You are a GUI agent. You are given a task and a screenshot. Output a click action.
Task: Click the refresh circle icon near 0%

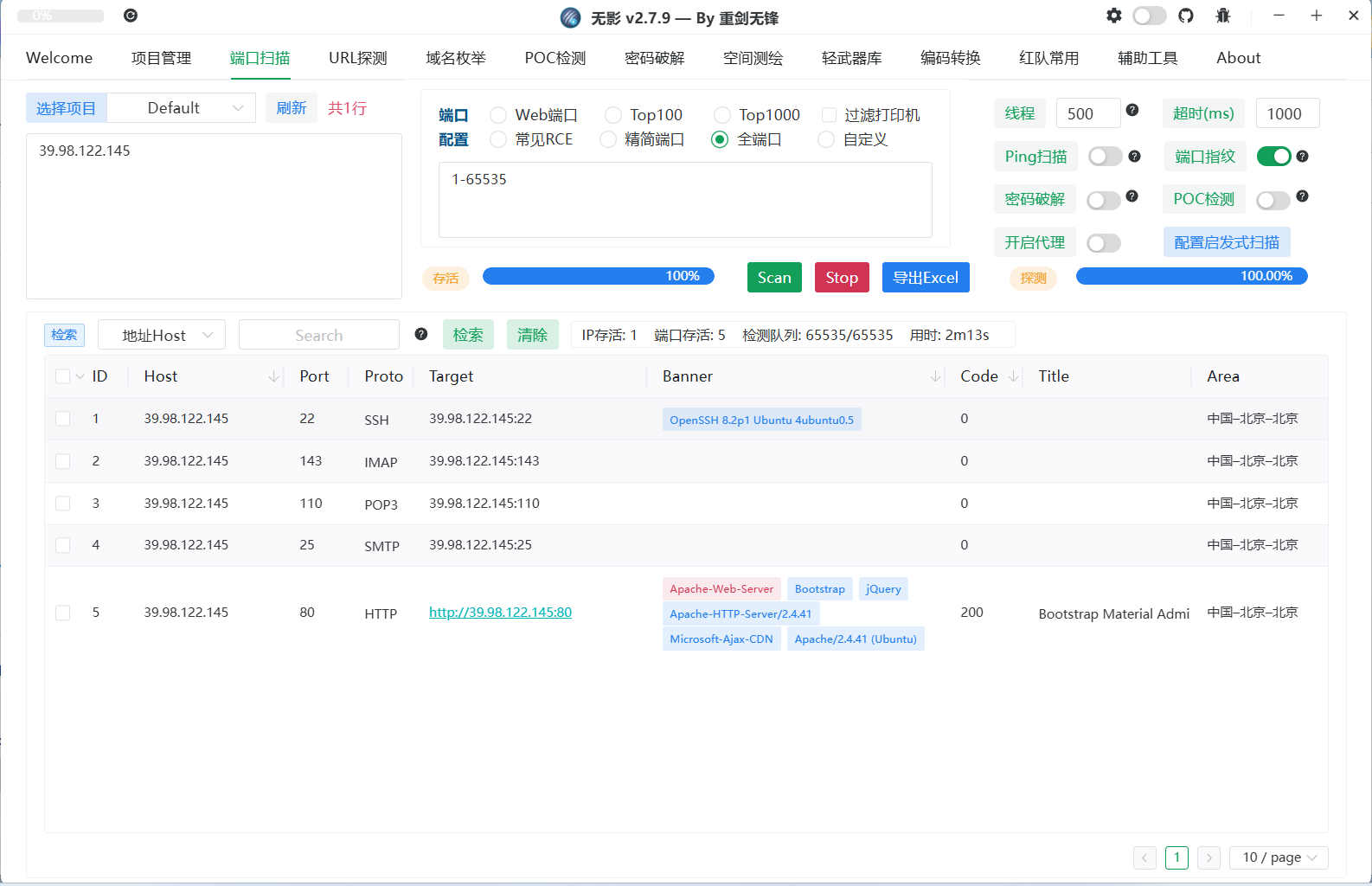[131, 16]
